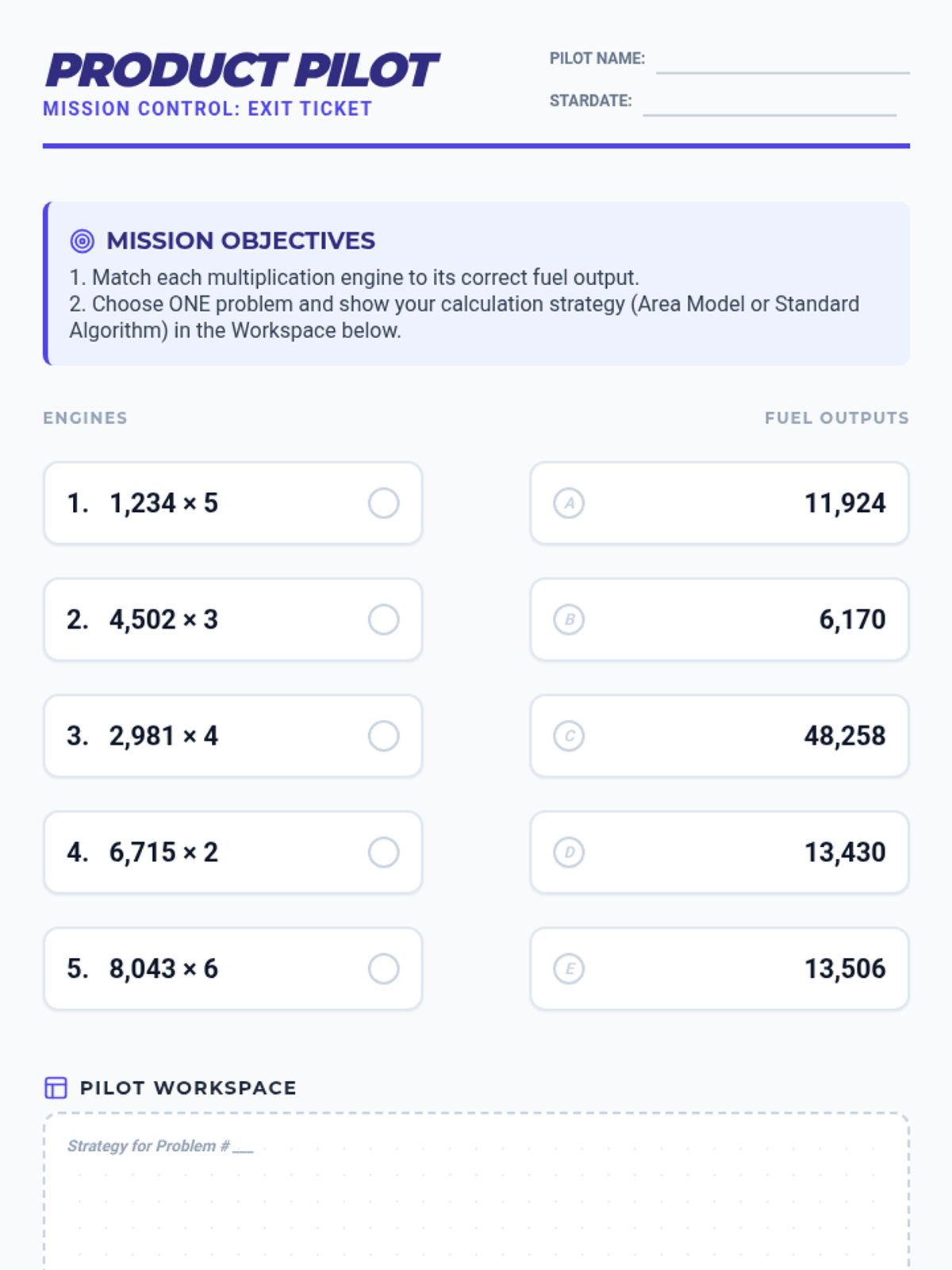Viewport: 952px width, 1270px height.
Task: Click the Fuel Outputs column heading
Action: click(837, 418)
